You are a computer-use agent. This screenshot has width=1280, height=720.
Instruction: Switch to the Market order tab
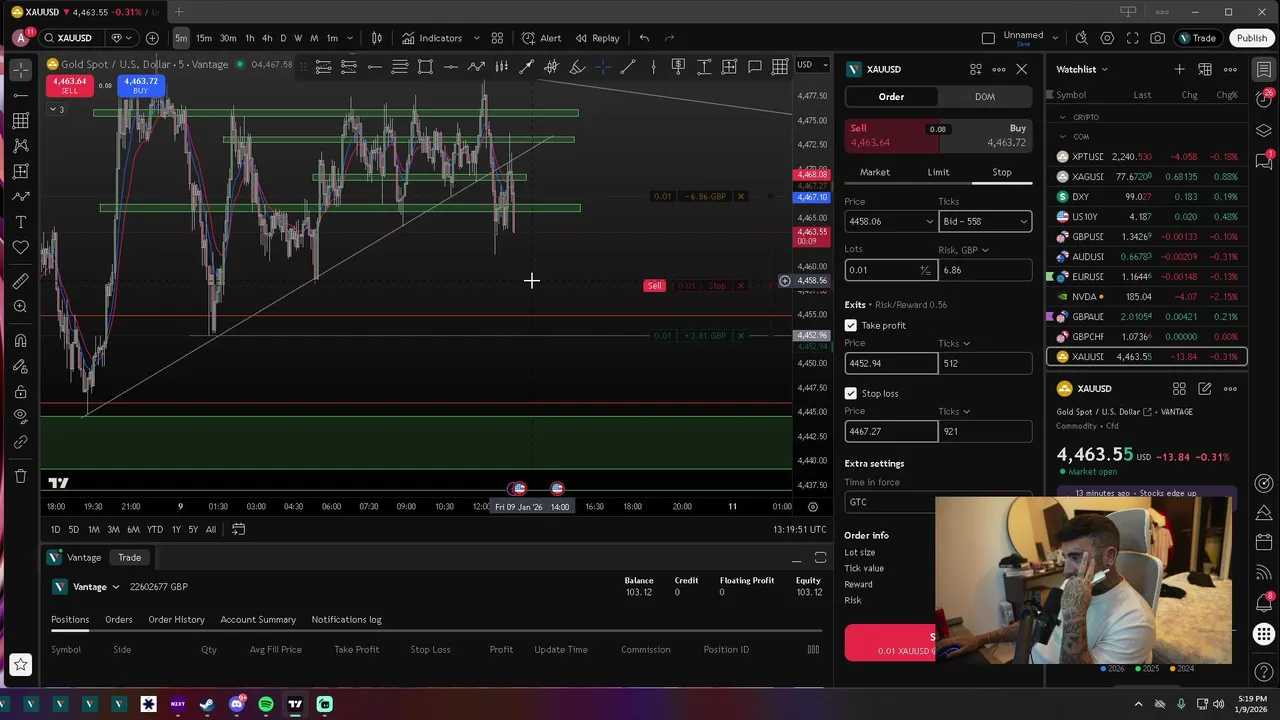875,172
